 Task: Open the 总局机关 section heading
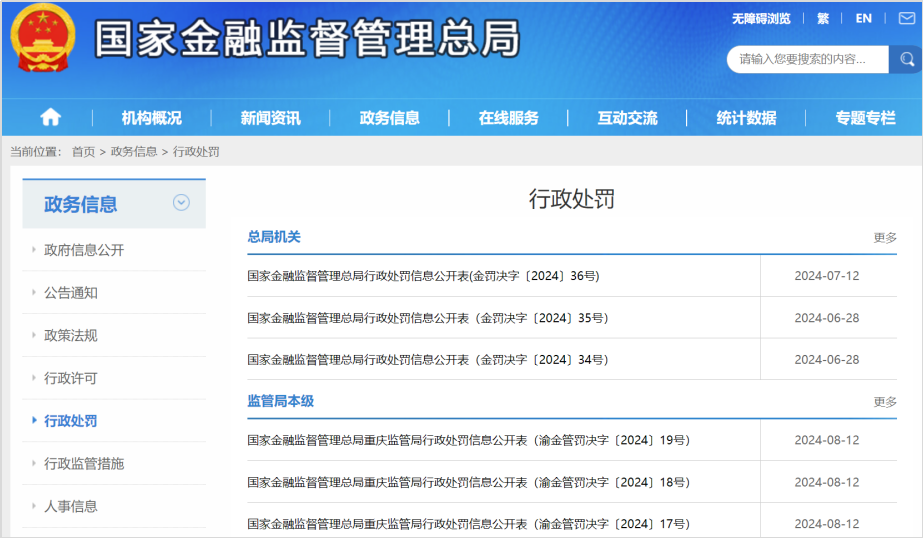pos(274,237)
